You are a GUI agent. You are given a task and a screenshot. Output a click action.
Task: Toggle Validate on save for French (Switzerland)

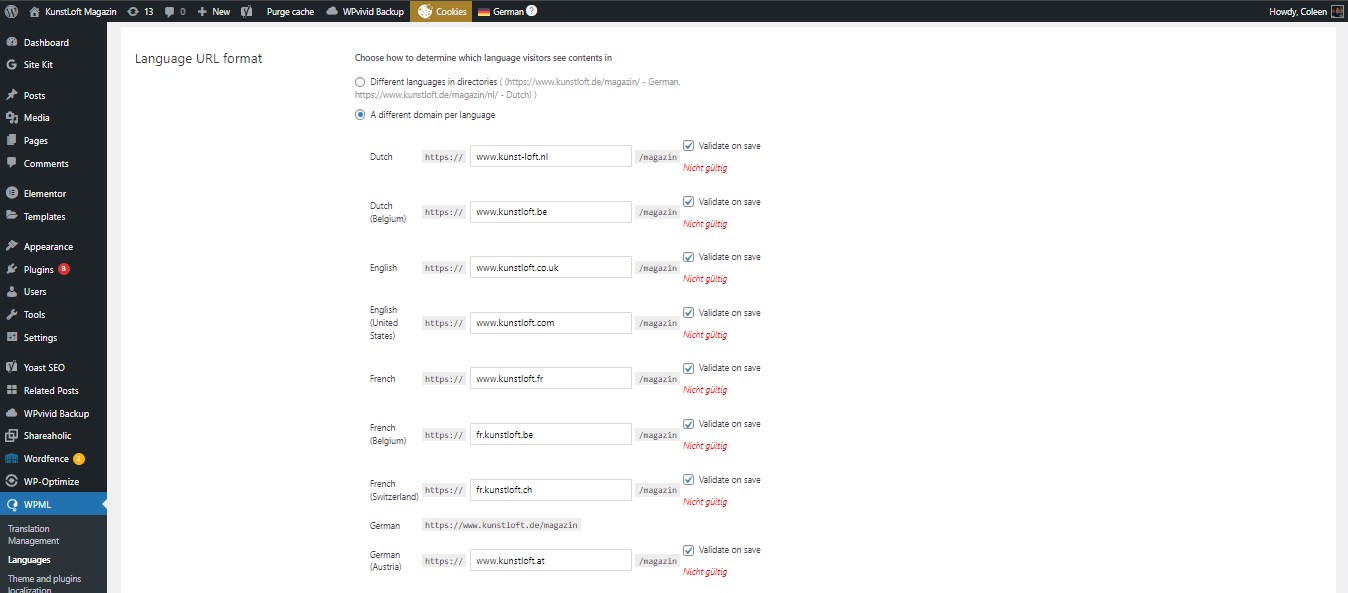pyautogui.click(x=688, y=480)
